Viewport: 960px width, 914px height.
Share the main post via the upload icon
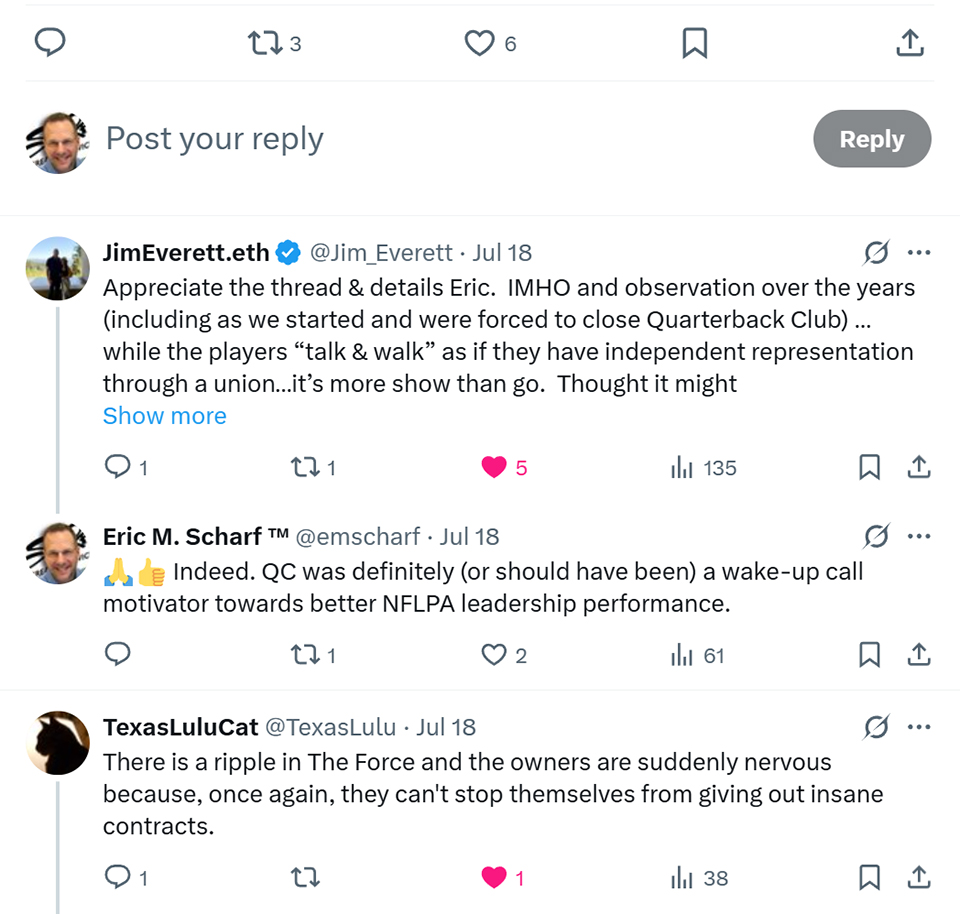pyautogui.click(x=909, y=43)
